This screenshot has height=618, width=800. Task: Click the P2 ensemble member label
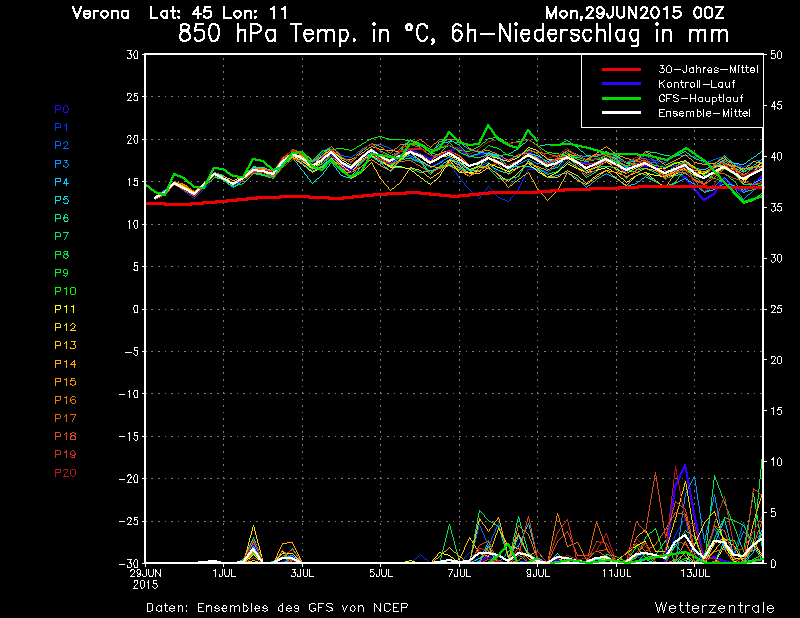pos(62,145)
